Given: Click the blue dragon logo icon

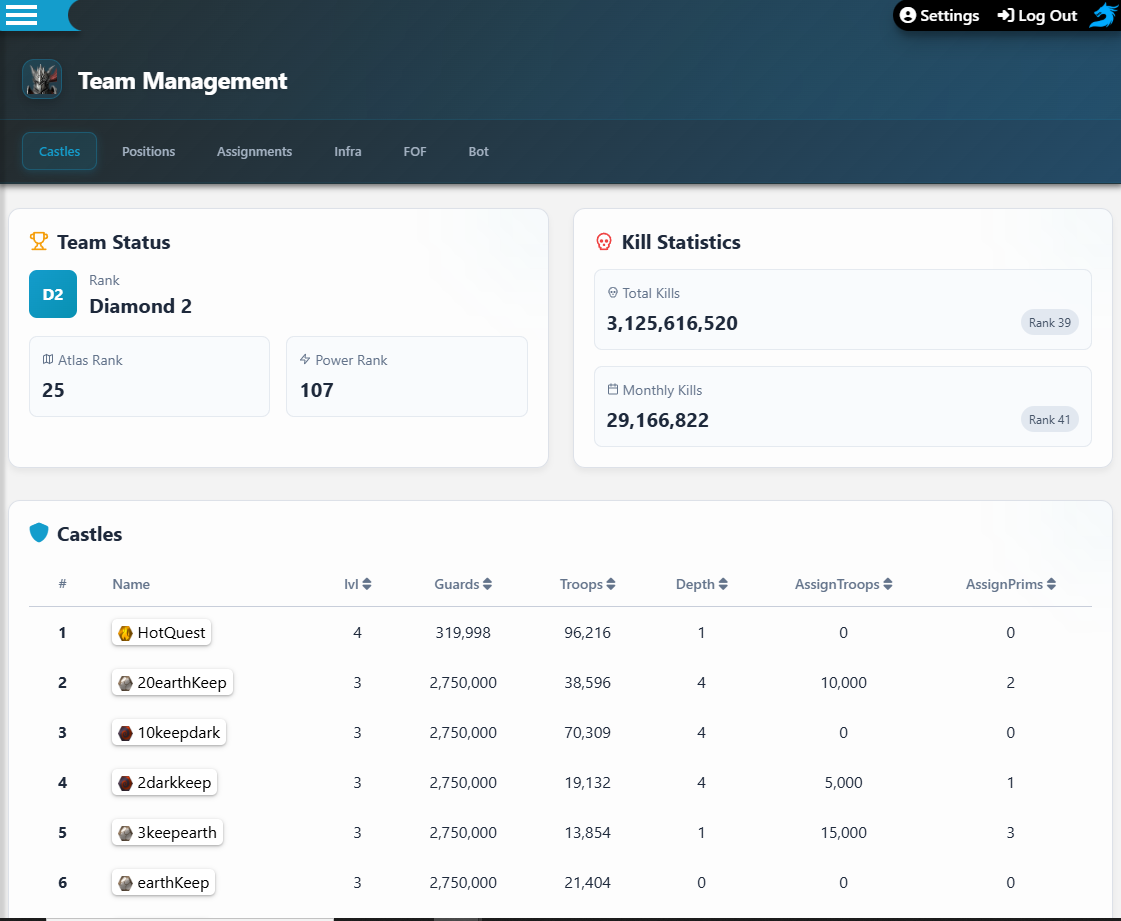Looking at the screenshot, I should tap(1103, 16).
